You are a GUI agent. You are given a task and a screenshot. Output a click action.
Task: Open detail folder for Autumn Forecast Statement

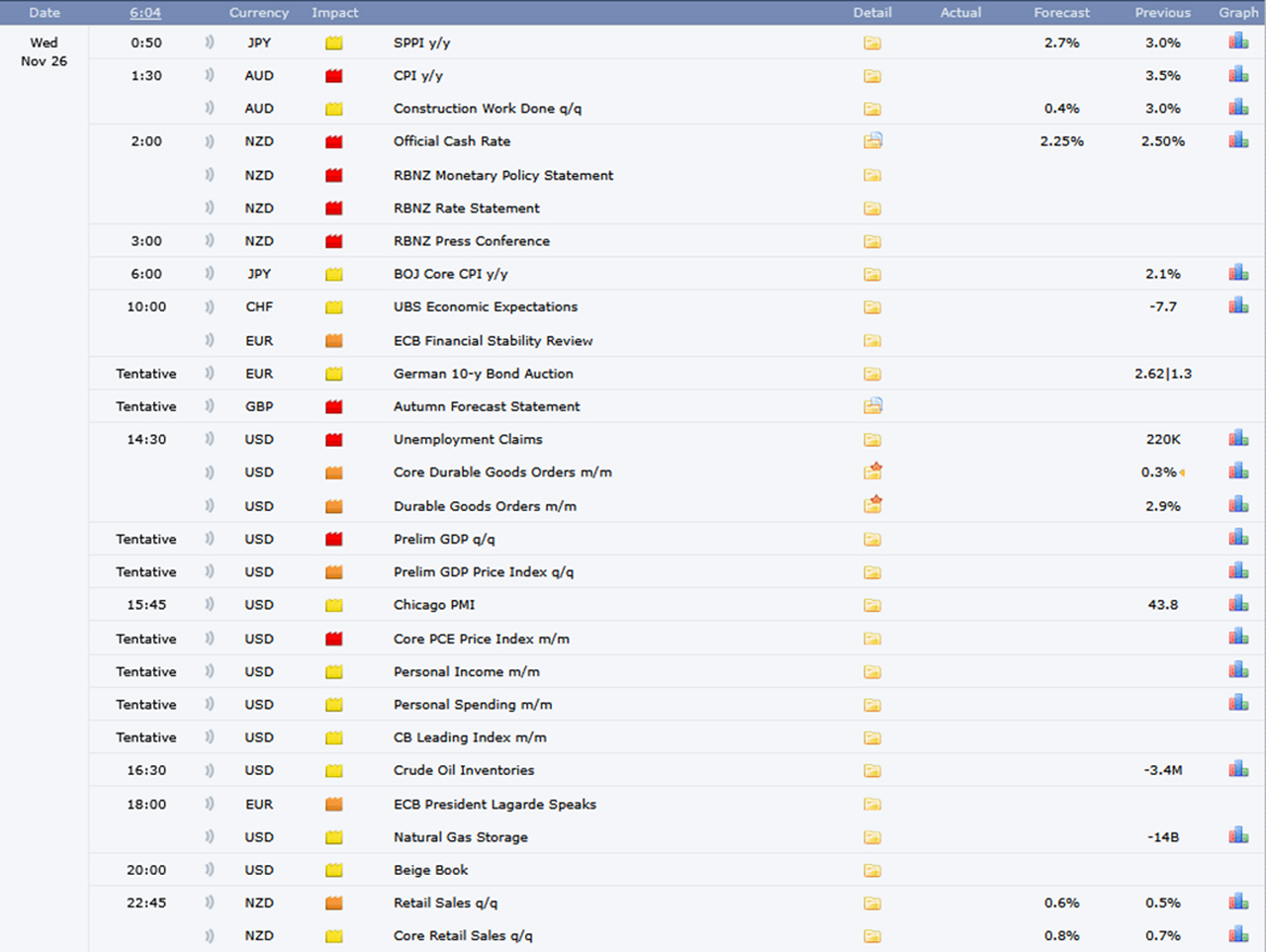872,405
